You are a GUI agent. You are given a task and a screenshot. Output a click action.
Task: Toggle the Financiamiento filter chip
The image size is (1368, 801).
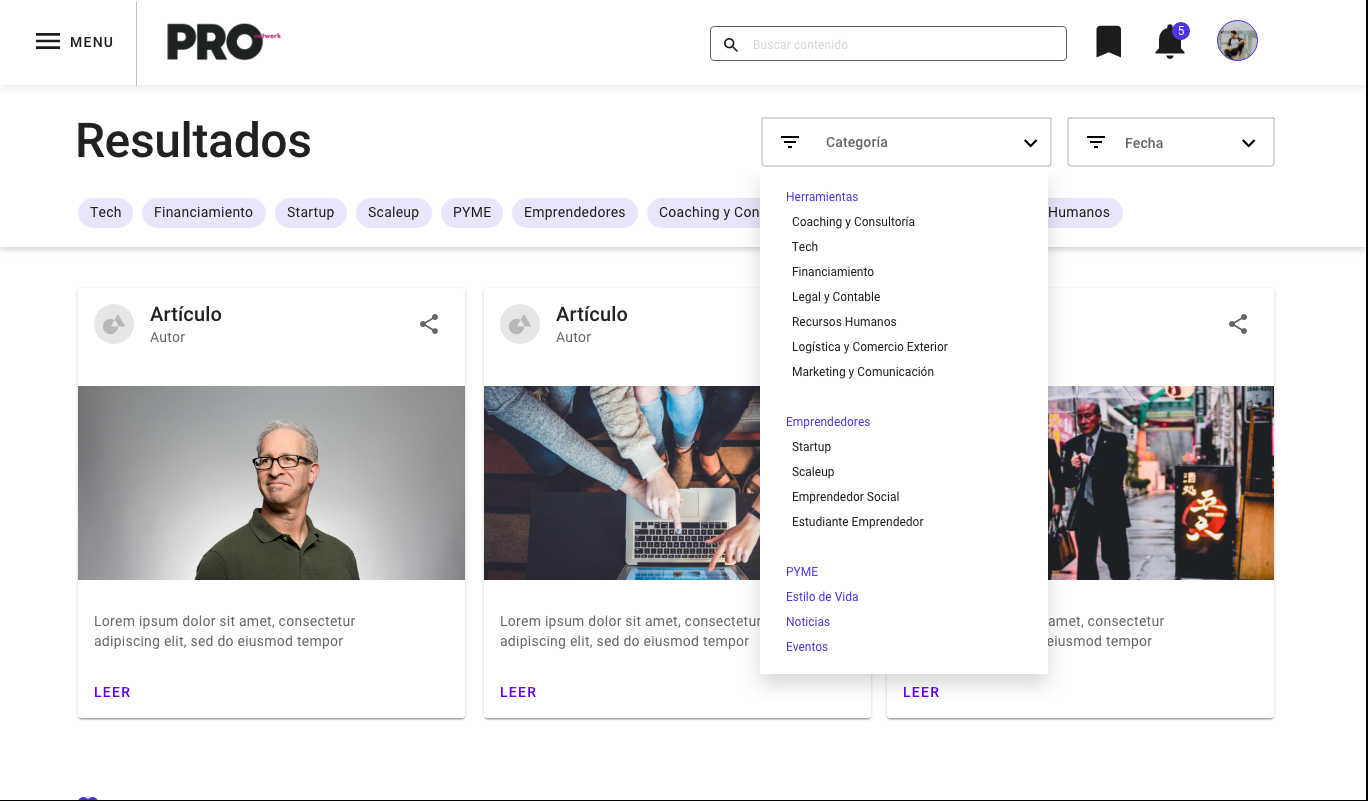203,213
